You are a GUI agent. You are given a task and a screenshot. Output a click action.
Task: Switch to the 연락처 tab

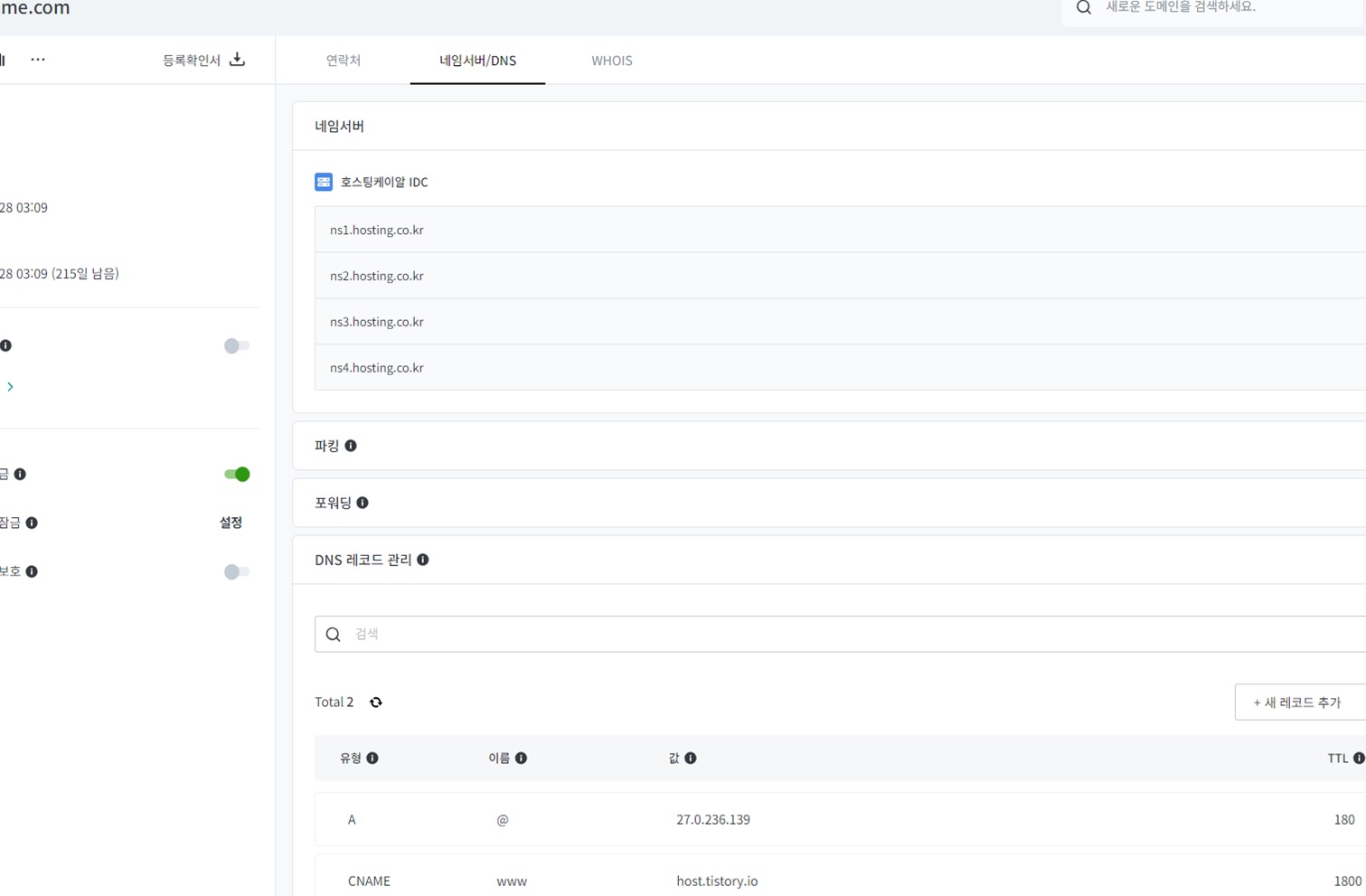pos(344,61)
